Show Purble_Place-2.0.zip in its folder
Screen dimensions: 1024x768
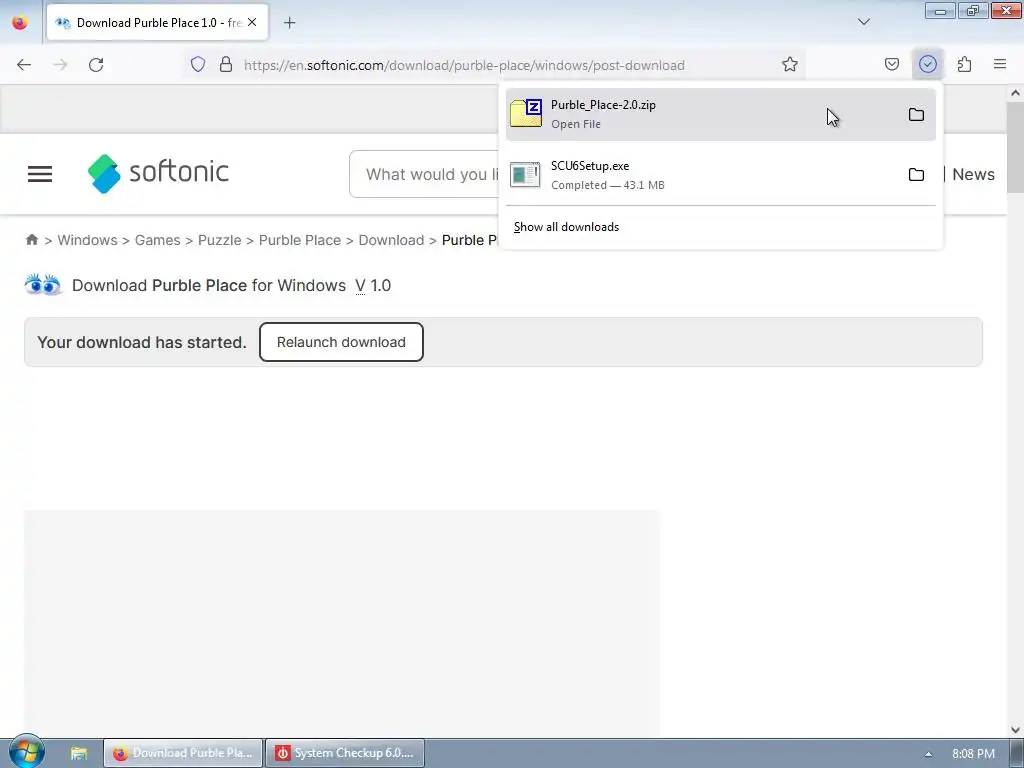point(916,114)
